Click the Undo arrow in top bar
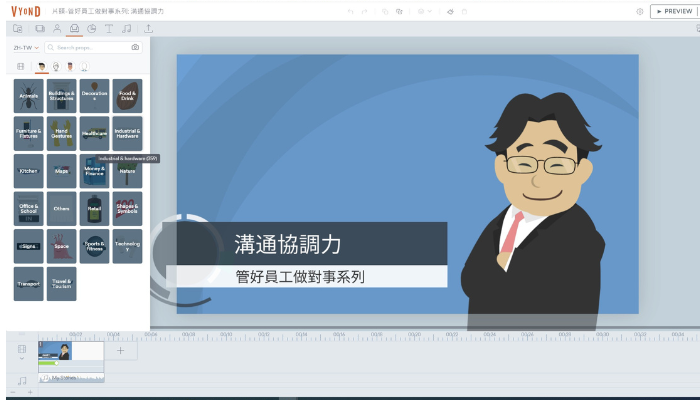 click(x=350, y=11)
